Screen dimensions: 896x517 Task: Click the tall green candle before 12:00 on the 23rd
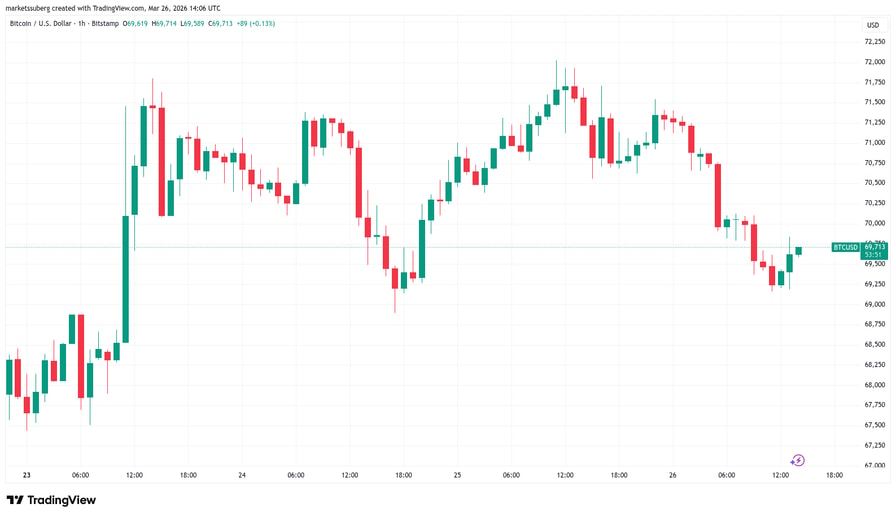coord(126,279)
